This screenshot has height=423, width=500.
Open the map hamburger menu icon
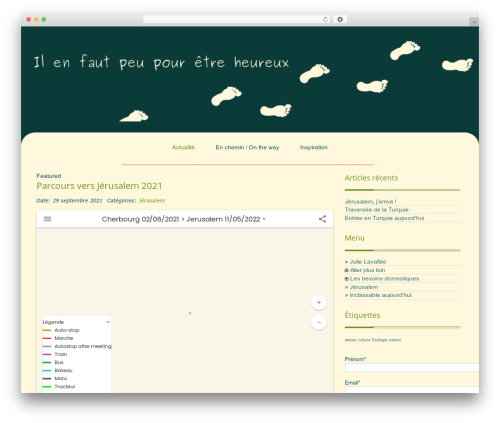(x=47, y=219)
